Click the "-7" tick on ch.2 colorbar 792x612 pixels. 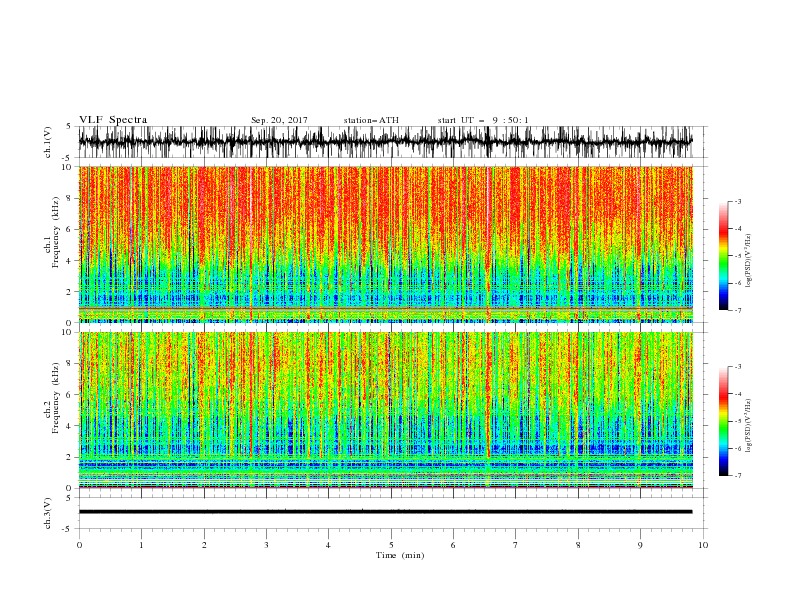pos(737,476)
